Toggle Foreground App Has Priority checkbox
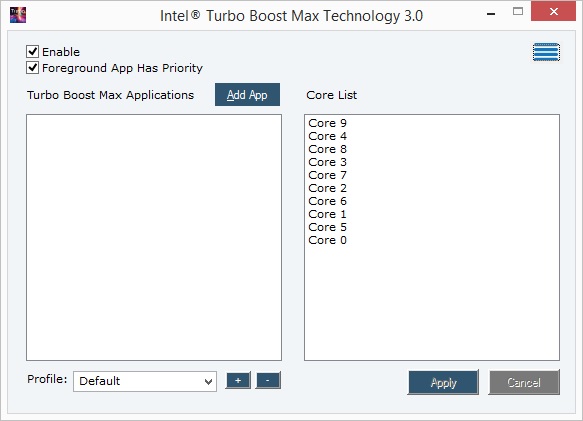 coord(32,68)
